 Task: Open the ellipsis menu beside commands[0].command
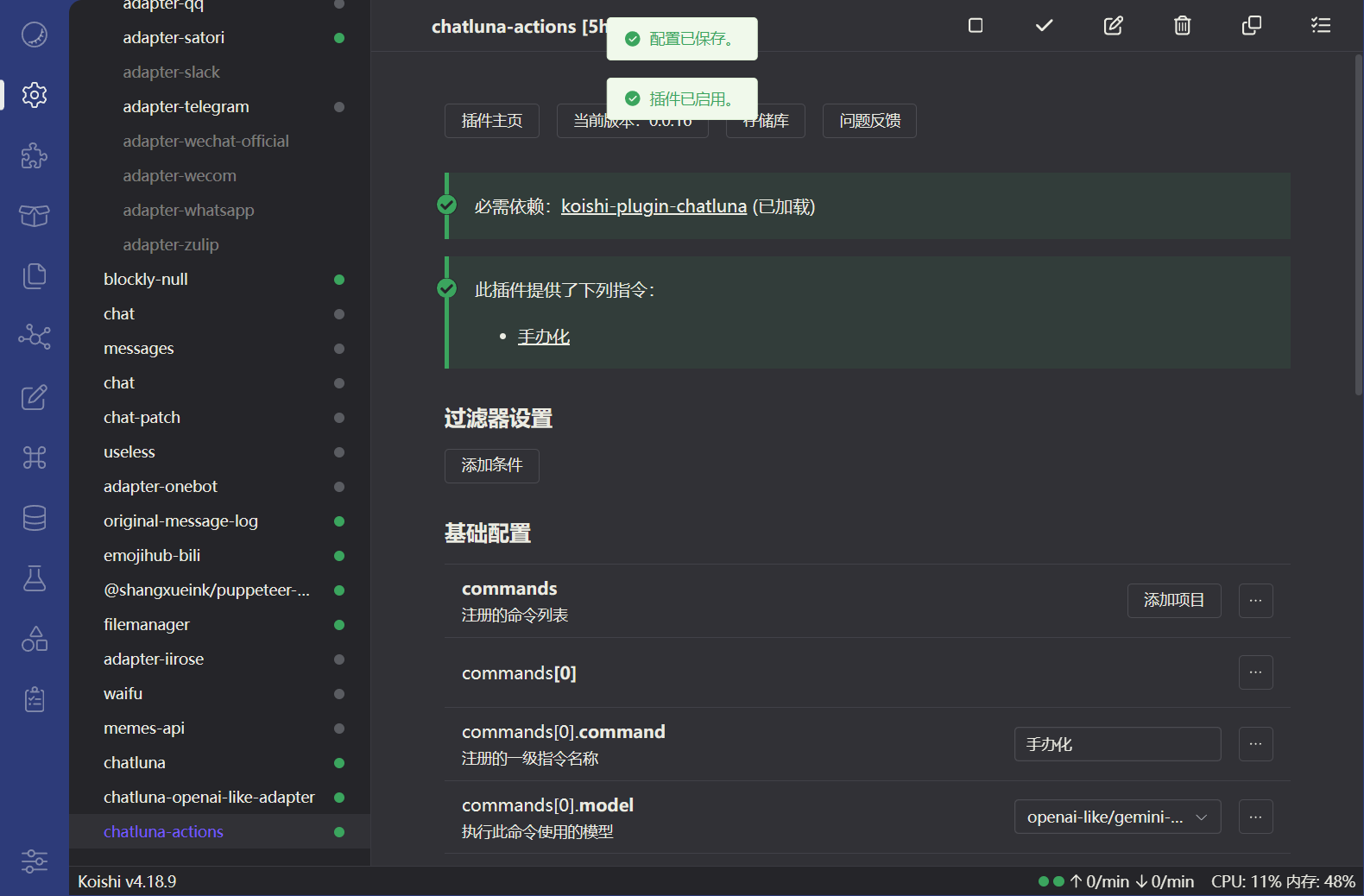point(1255,744)
